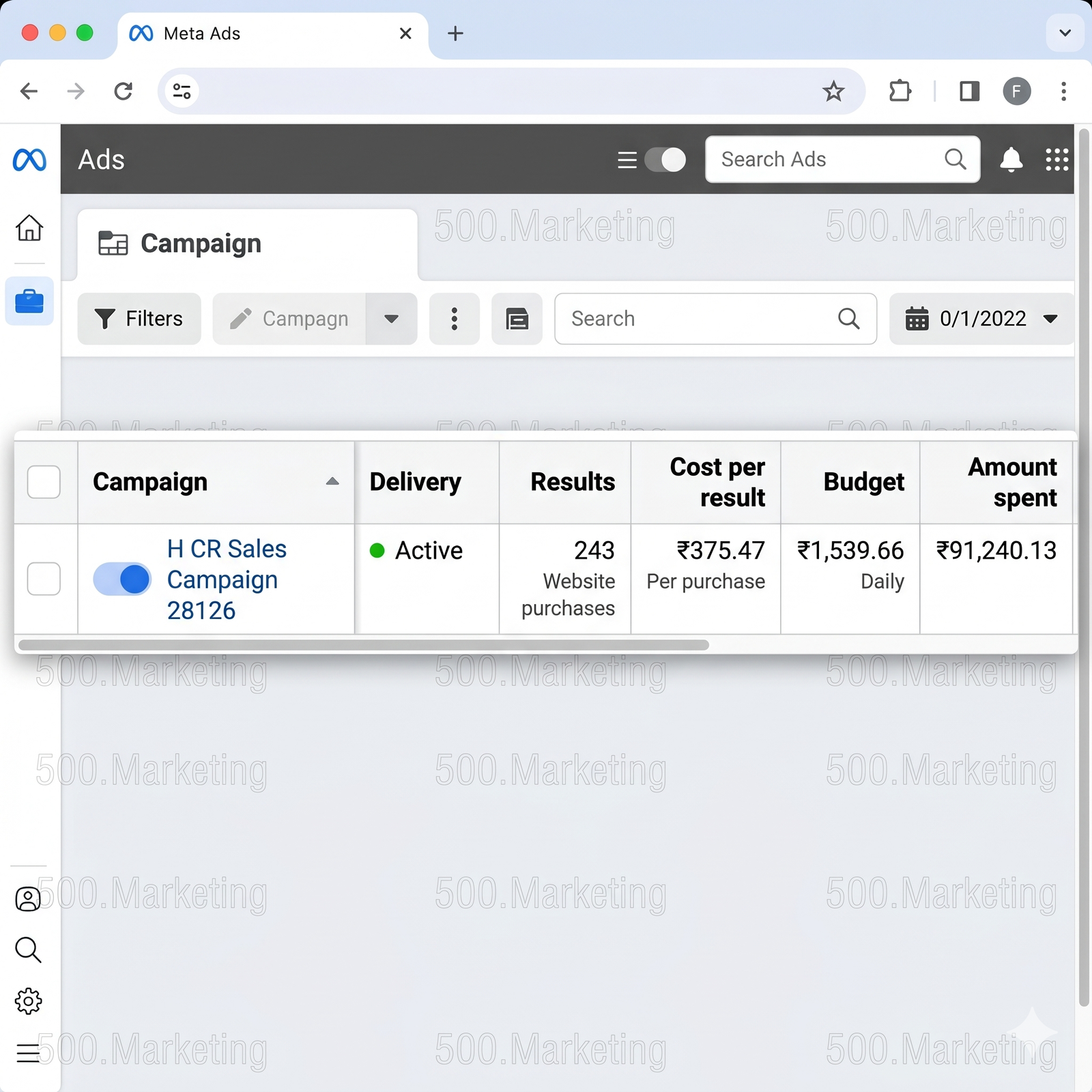Check the H CR Sales Campaign row checkbox
Image resolution: width=1092 pixels, height=1092 pixels.
44,579
